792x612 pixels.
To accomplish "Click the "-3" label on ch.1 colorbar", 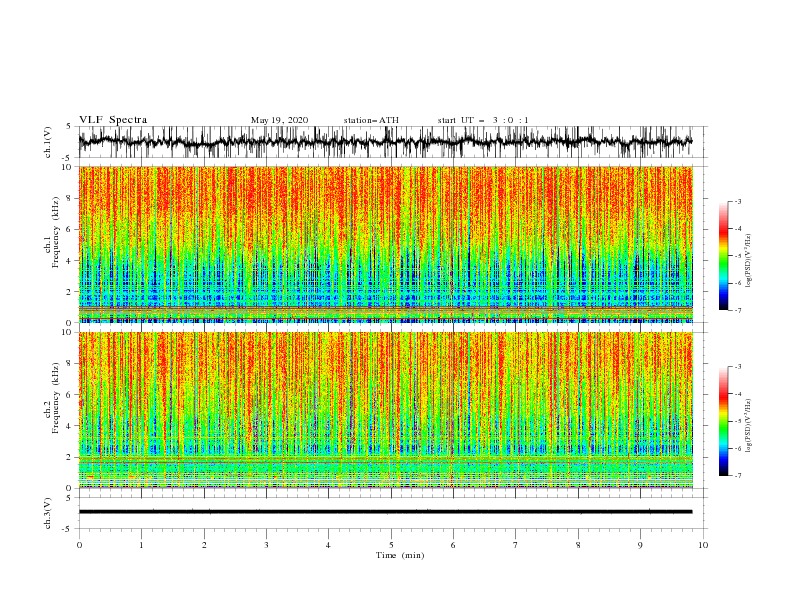I will pos(737,201).
